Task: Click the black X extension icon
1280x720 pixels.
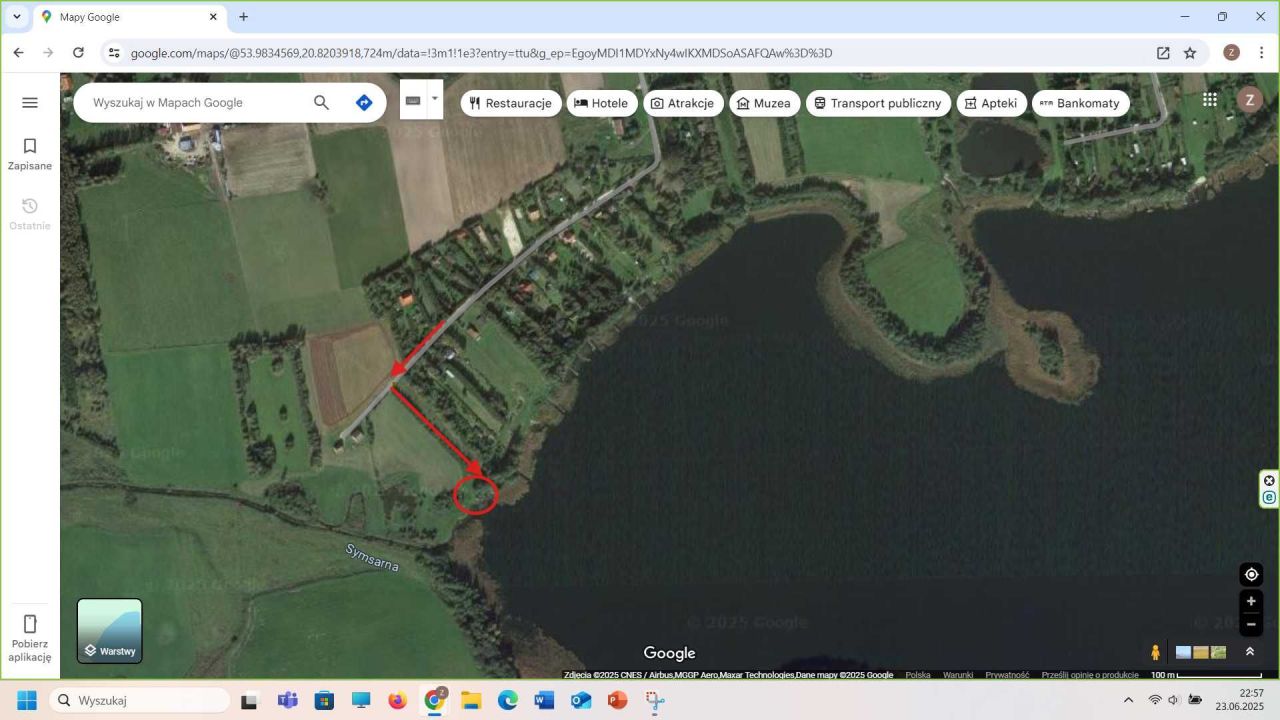Action: pyautogui.click(x=1270, y=480)
